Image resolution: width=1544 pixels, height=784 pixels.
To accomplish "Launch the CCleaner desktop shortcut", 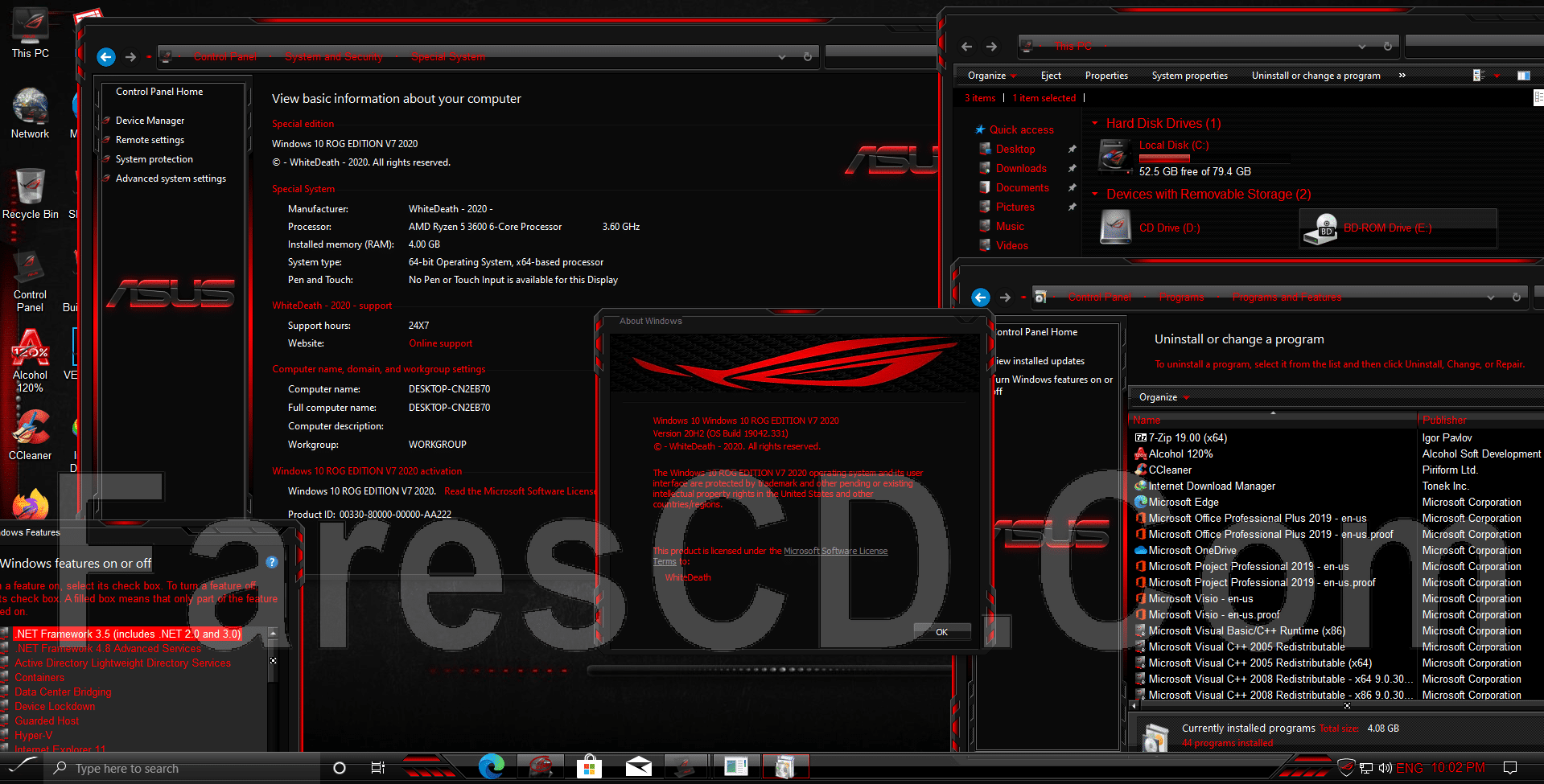I will 31,434.
